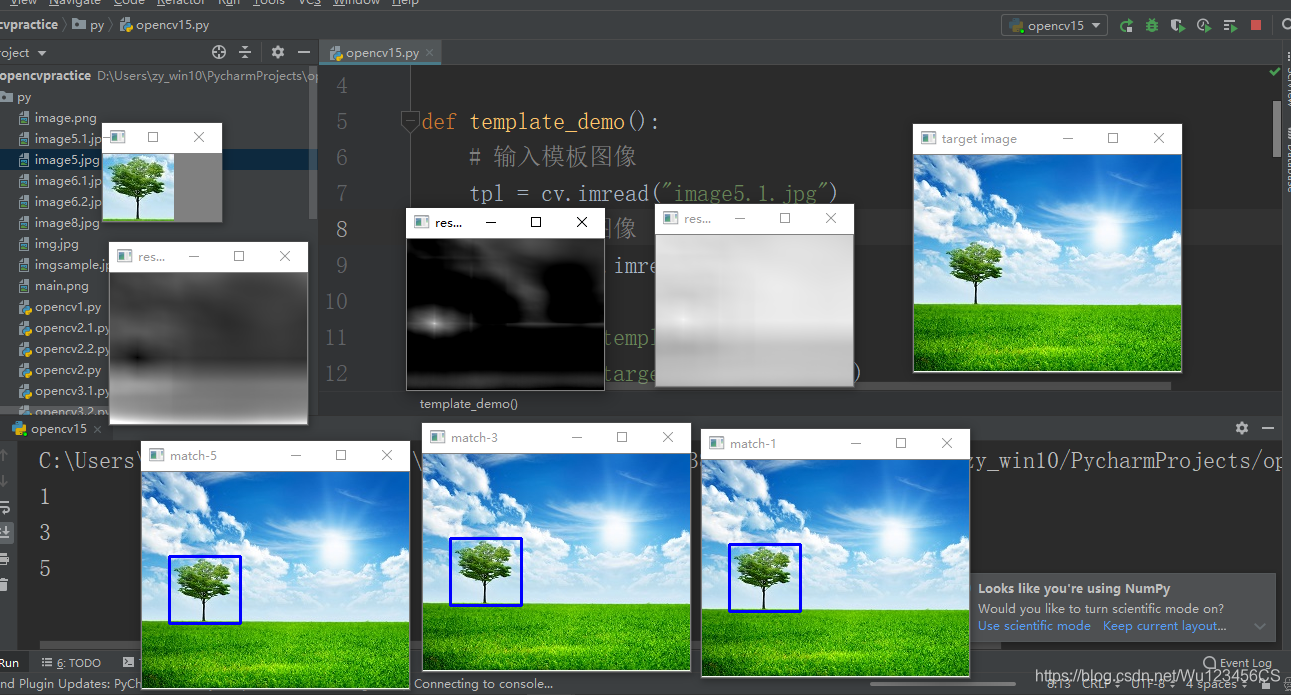Close the opencv15 Run console tab
This screenshot has height=695, width=1291.
(97, 429)
